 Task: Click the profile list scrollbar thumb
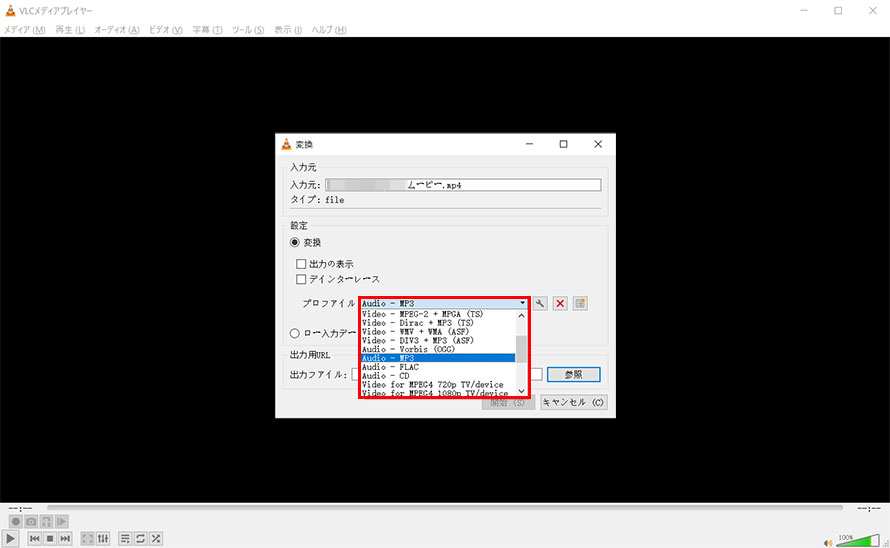(x=522, y=349)
